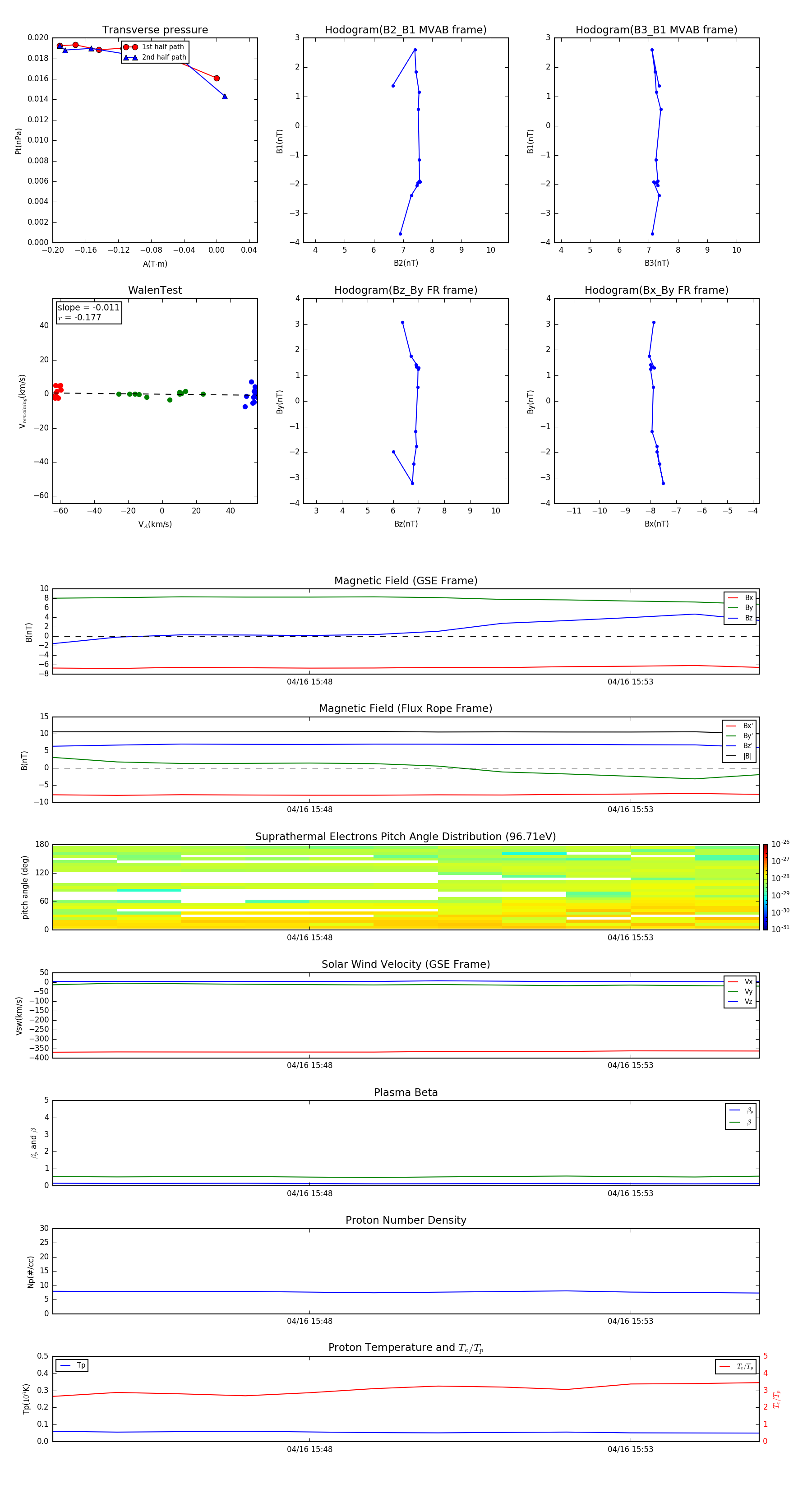This screenshot has width=812, height=1489.
Task: Click the last blue triangle of 2nd half path
Action: (x=225, y=97)
